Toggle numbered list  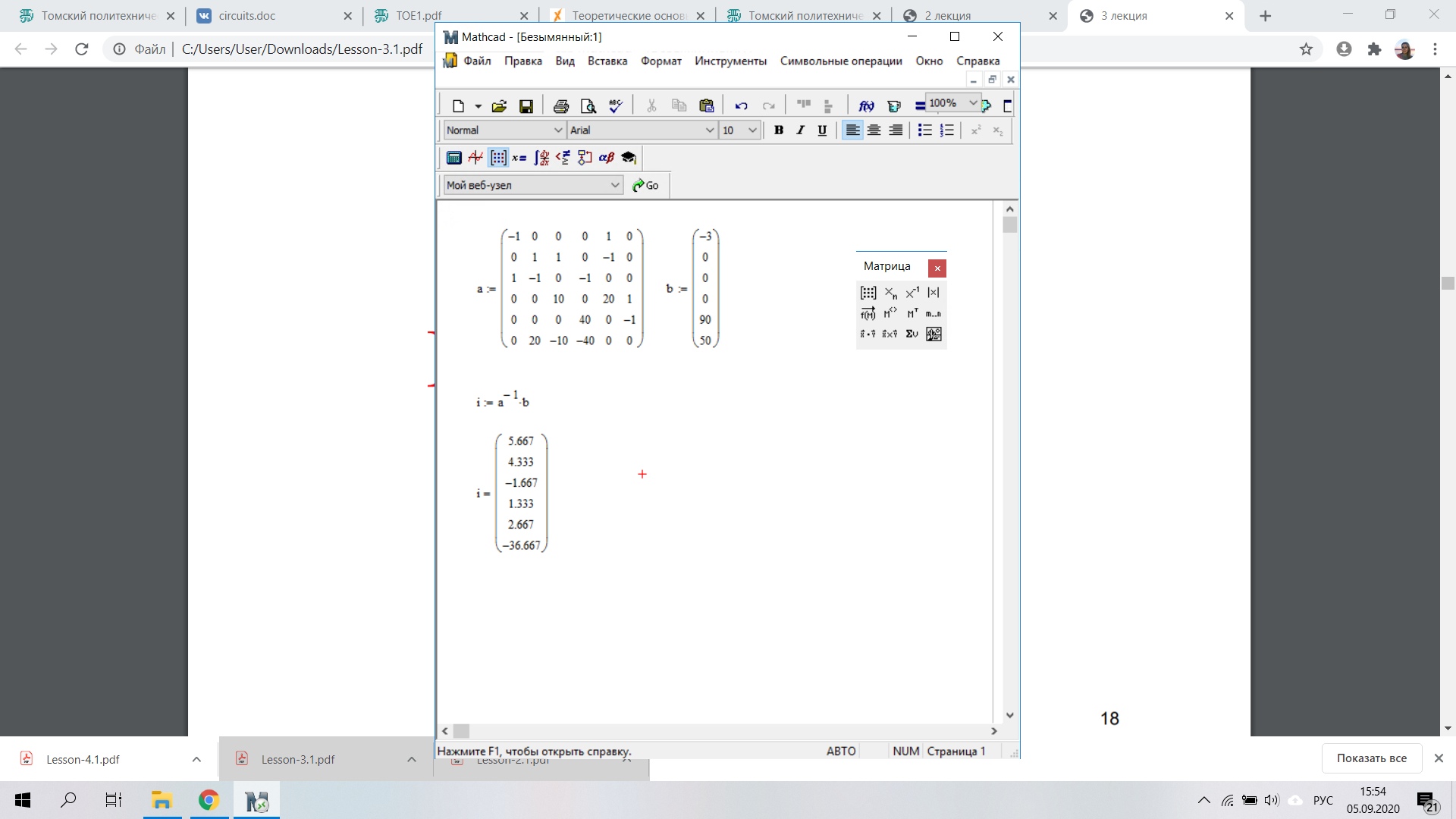[x=946, y=130]
